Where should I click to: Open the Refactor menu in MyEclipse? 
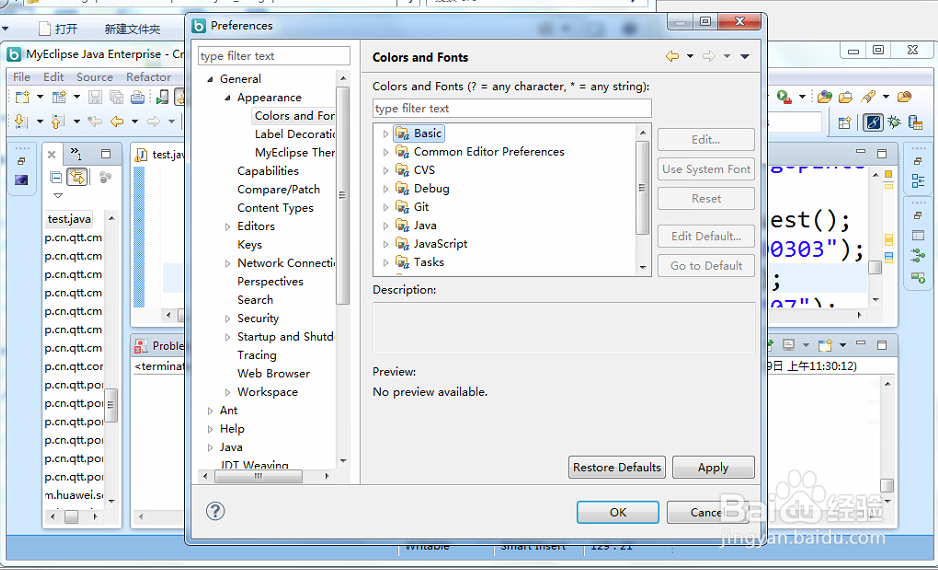(x=148, y=77)
